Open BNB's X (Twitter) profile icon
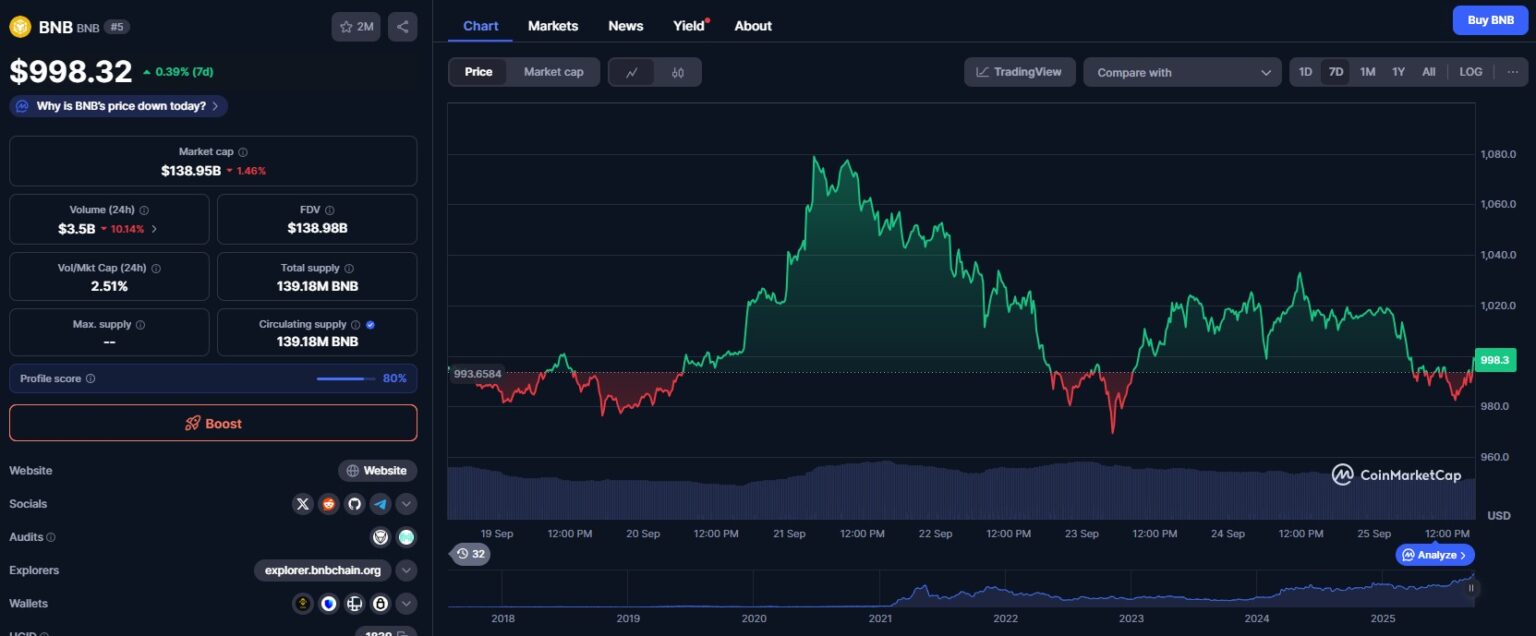The width and height of the screenshot is (1536, 636). 303,504
